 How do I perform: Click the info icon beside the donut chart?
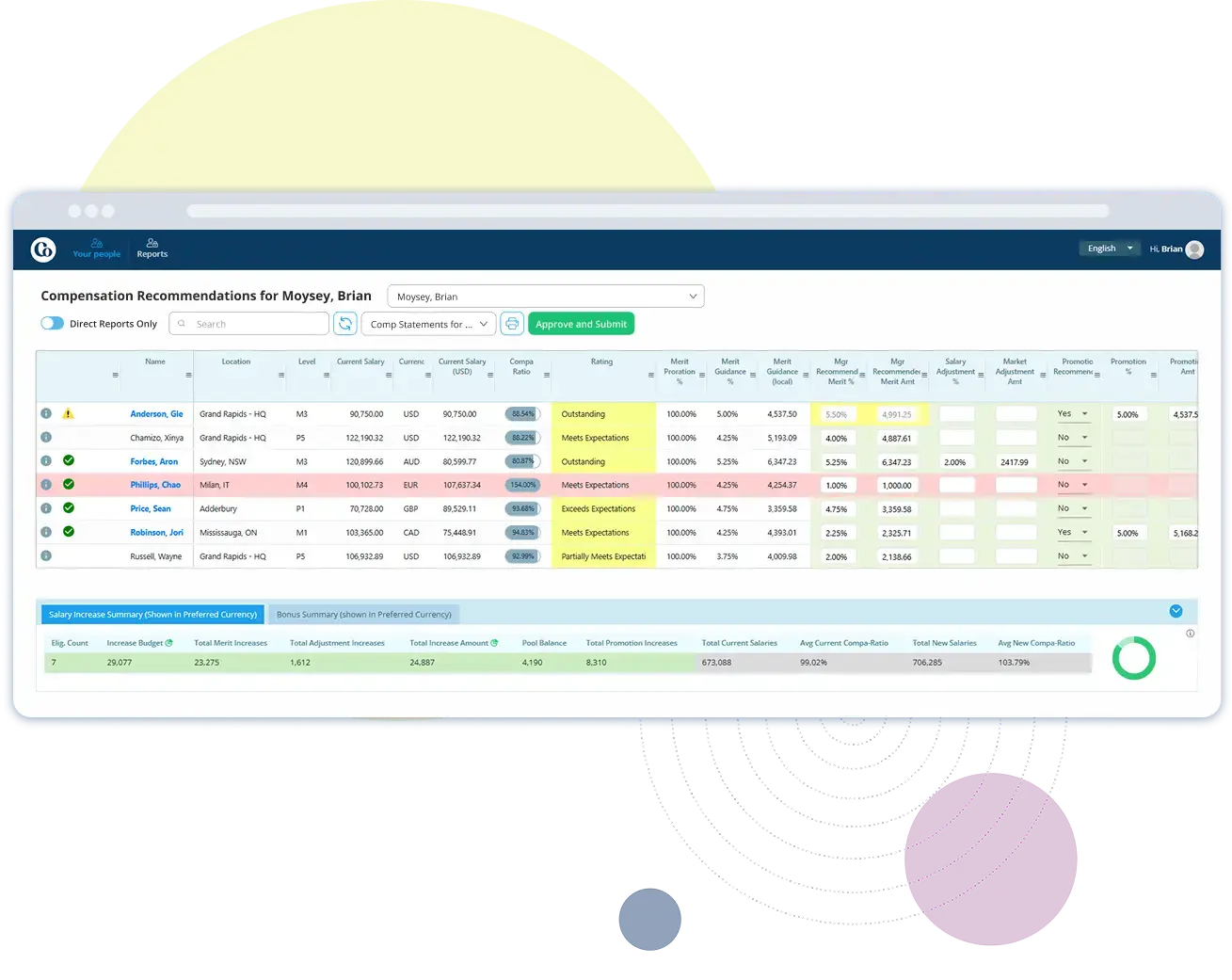[x=1190, y=633]
